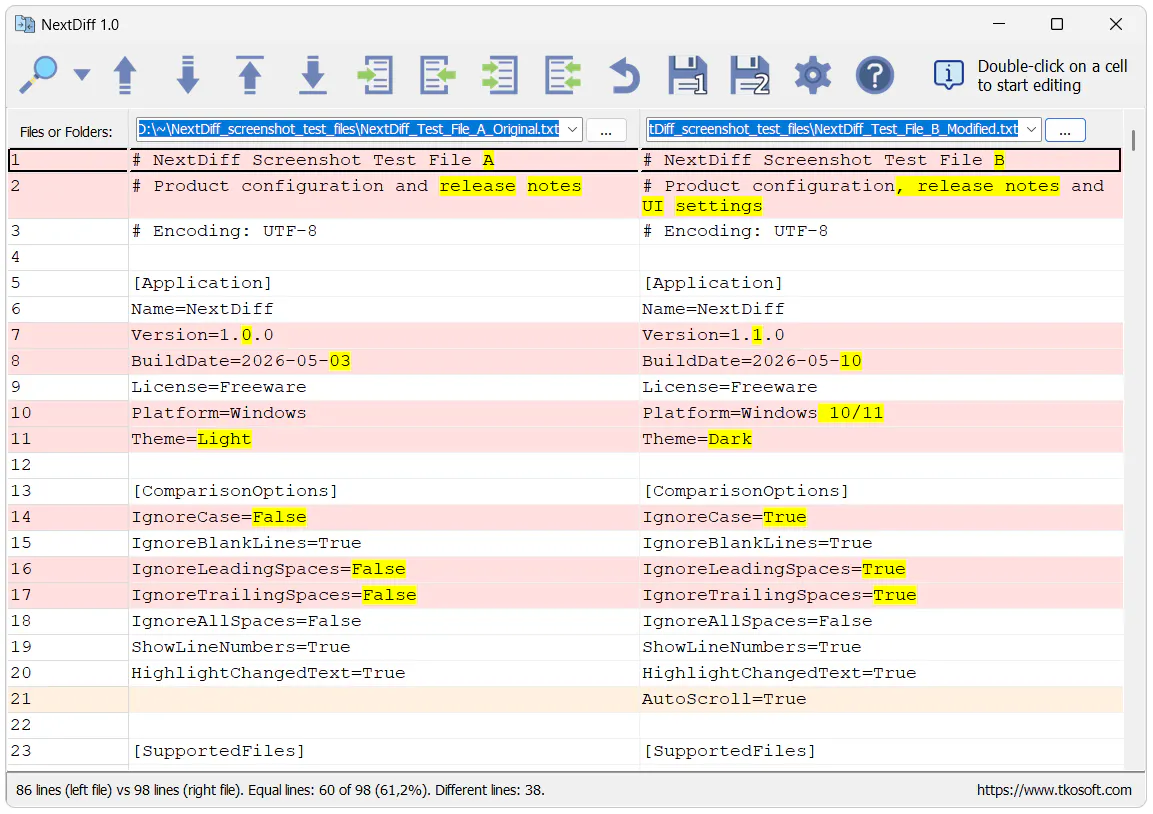Screen dimensions: 1153x814
Task: Select right cell 'Theme=Dark'
Action: (881, 439)
